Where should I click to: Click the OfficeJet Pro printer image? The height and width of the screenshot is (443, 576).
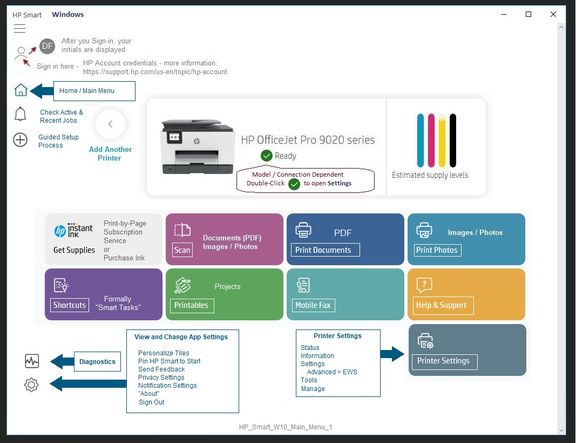click(x=197, y=147)
